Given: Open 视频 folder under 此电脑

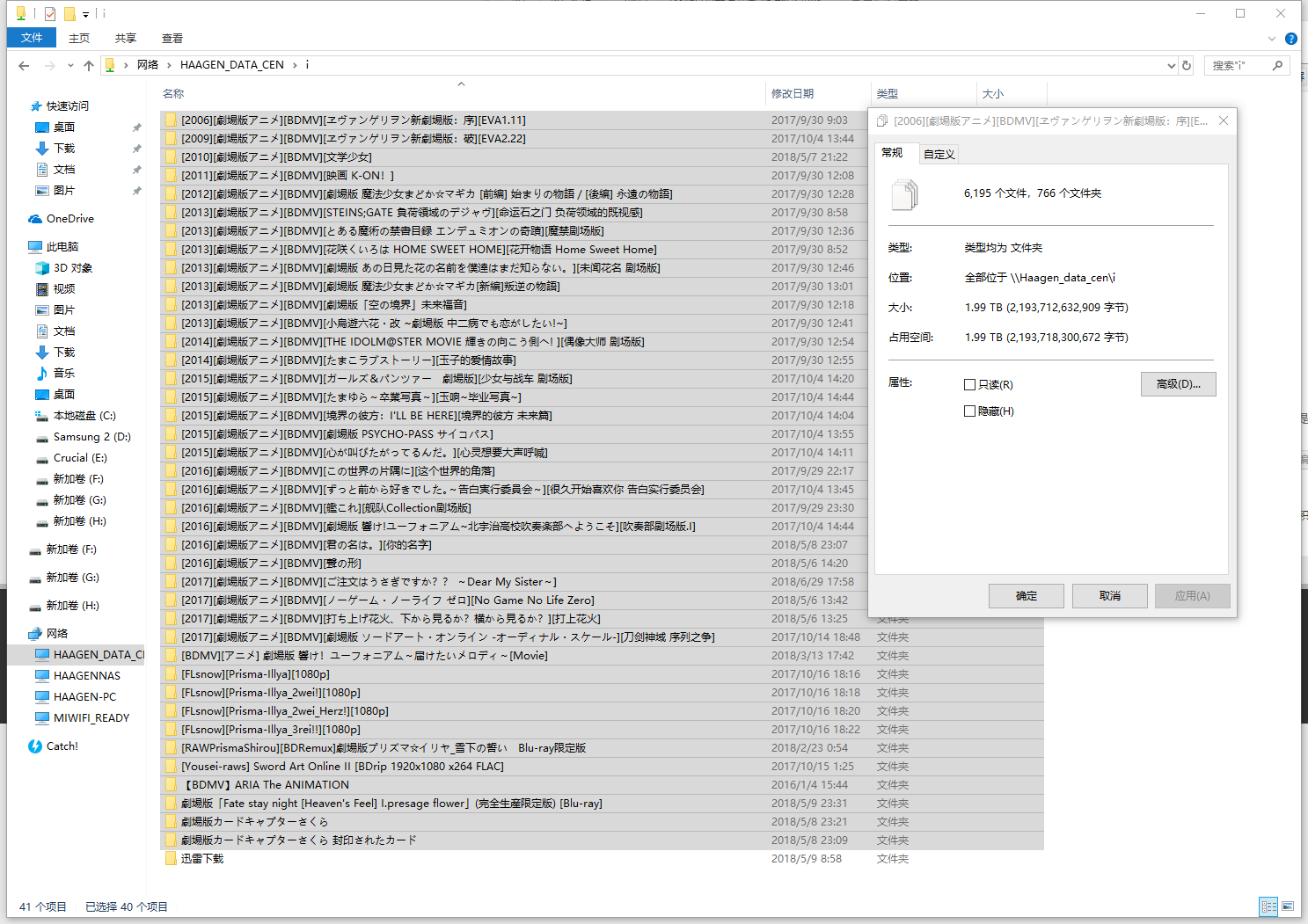Looking at the screenshot, I should (x=64, y=288).
